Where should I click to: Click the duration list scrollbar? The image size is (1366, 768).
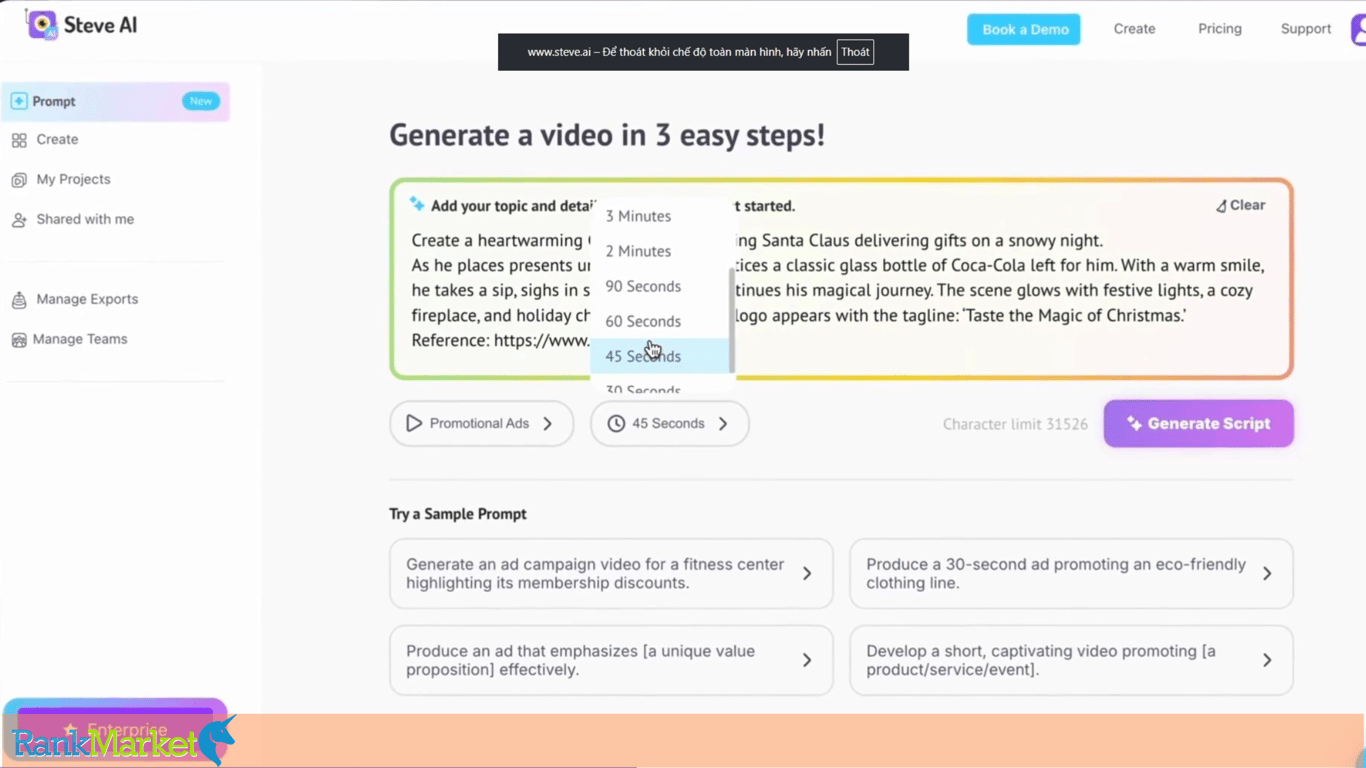coord(732,320)
